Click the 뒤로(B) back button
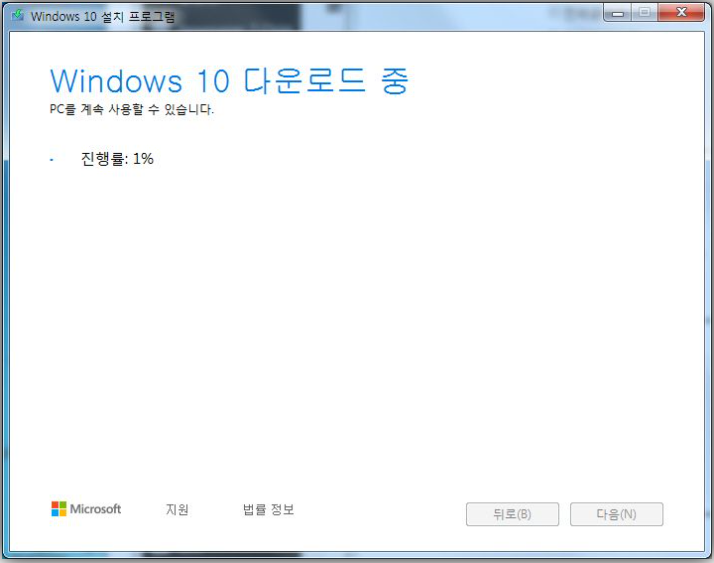Viewport: 714px width, 563px height. click(x=512, y=514)
